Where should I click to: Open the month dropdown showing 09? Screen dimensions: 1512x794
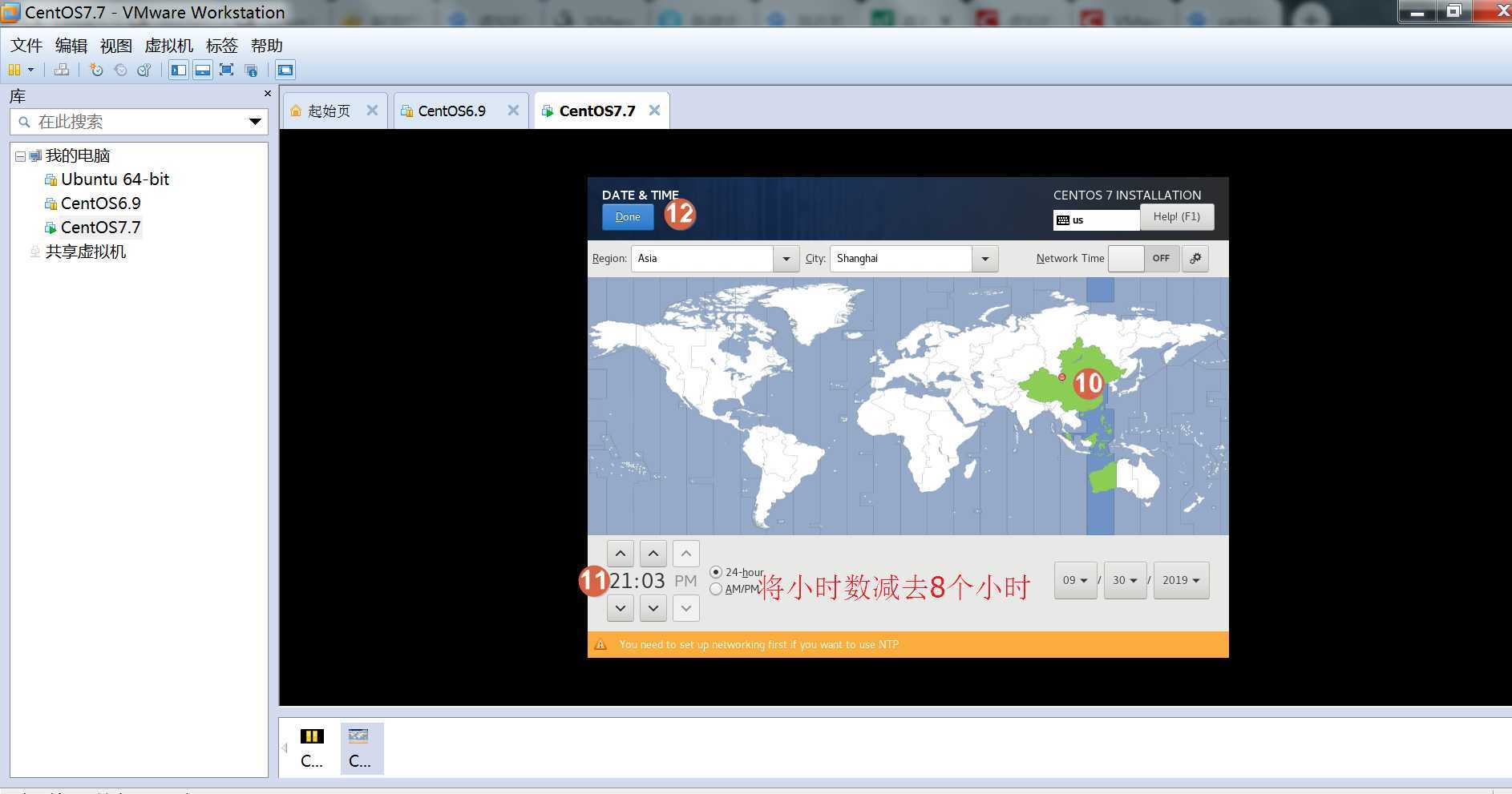(1075, 581)
